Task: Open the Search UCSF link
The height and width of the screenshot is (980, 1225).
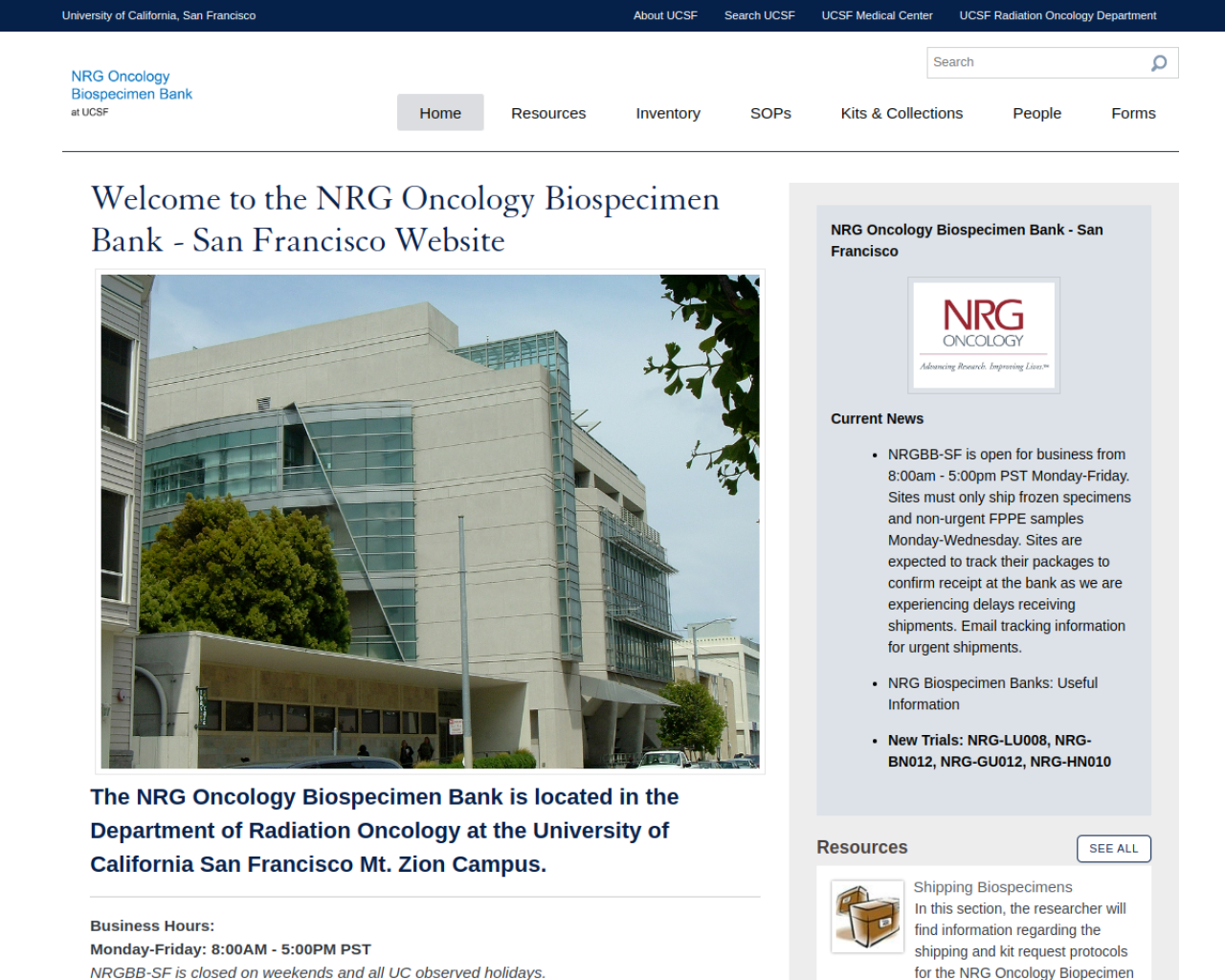Action: click(760, 15)
